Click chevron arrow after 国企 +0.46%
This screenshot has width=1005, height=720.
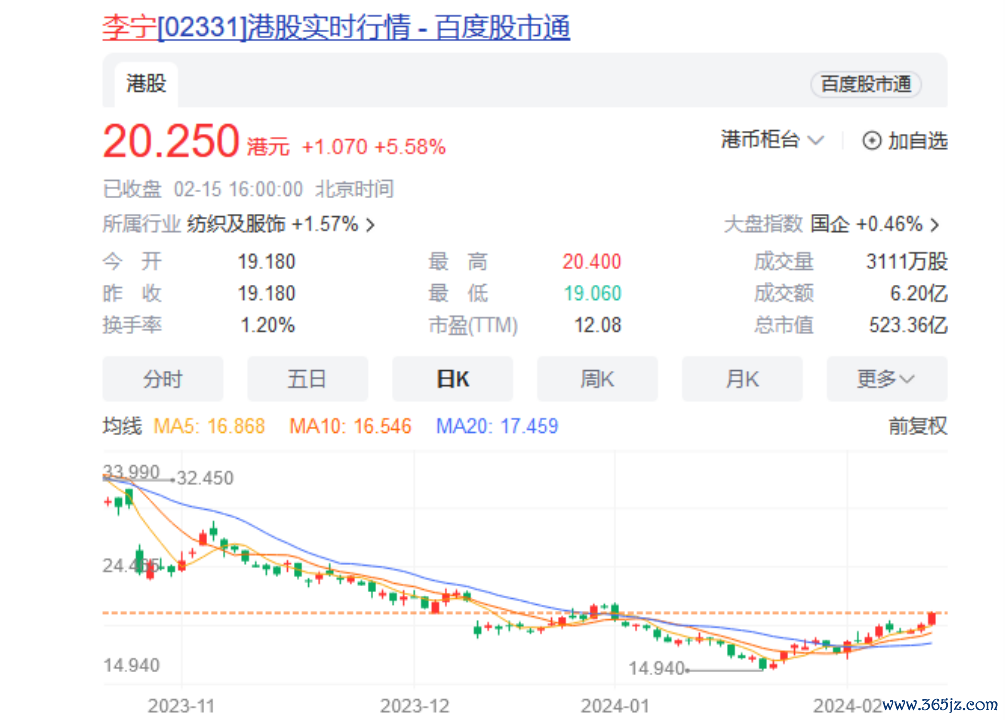[x=935, y=224]
